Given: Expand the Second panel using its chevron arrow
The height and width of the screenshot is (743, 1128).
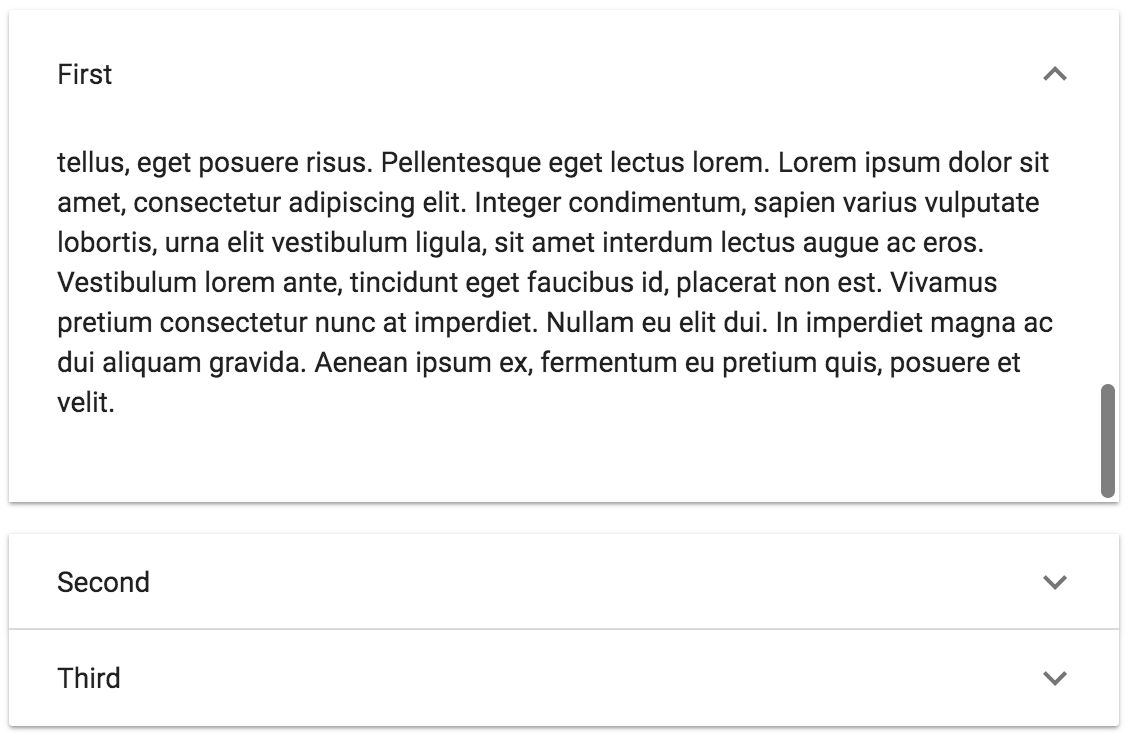Looking at the screenshot, I should [1055, 582].
